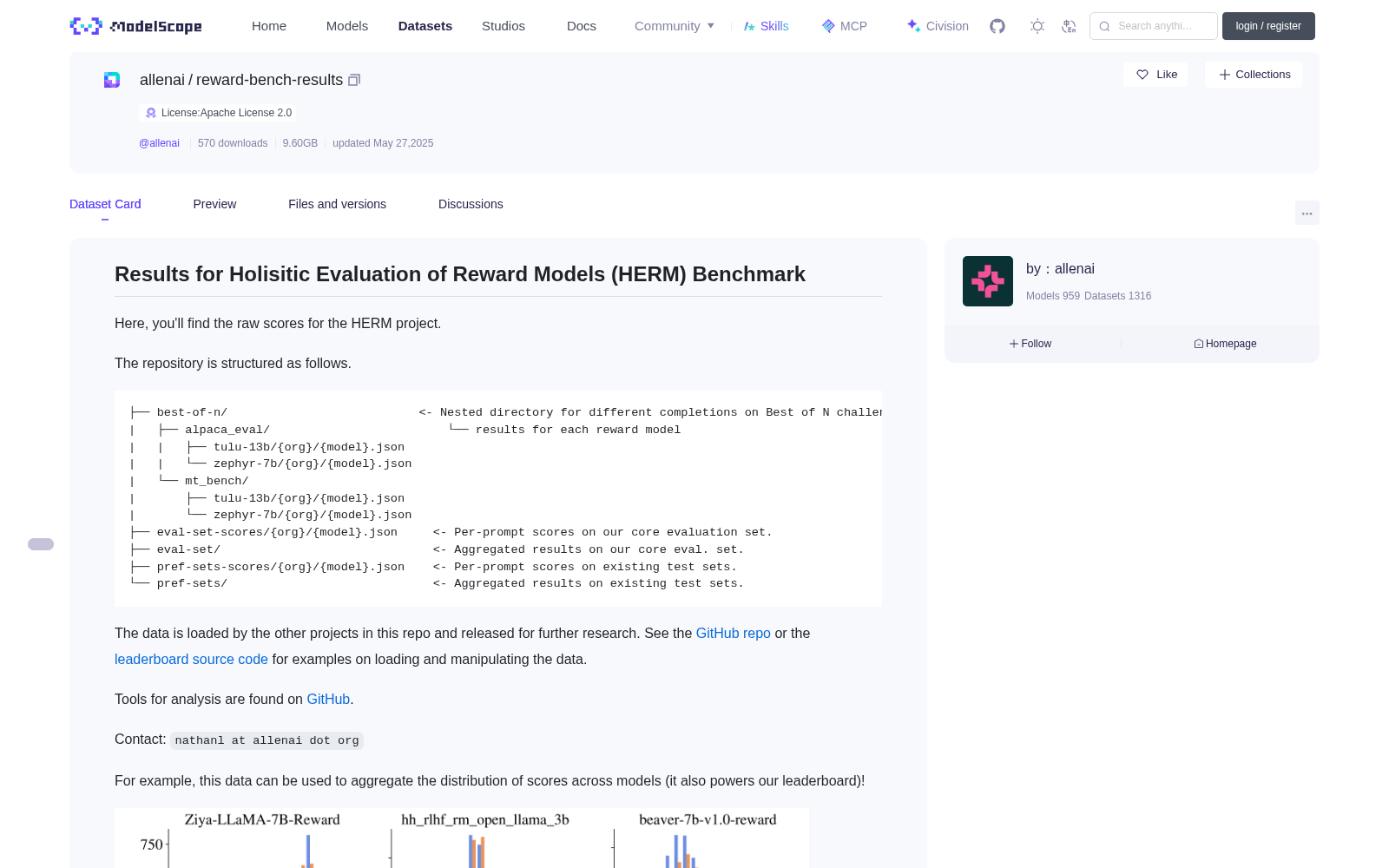Screen dimensions: 1389x868
Task: Click the Skills sparkle icon
Action: coord(749,26)
